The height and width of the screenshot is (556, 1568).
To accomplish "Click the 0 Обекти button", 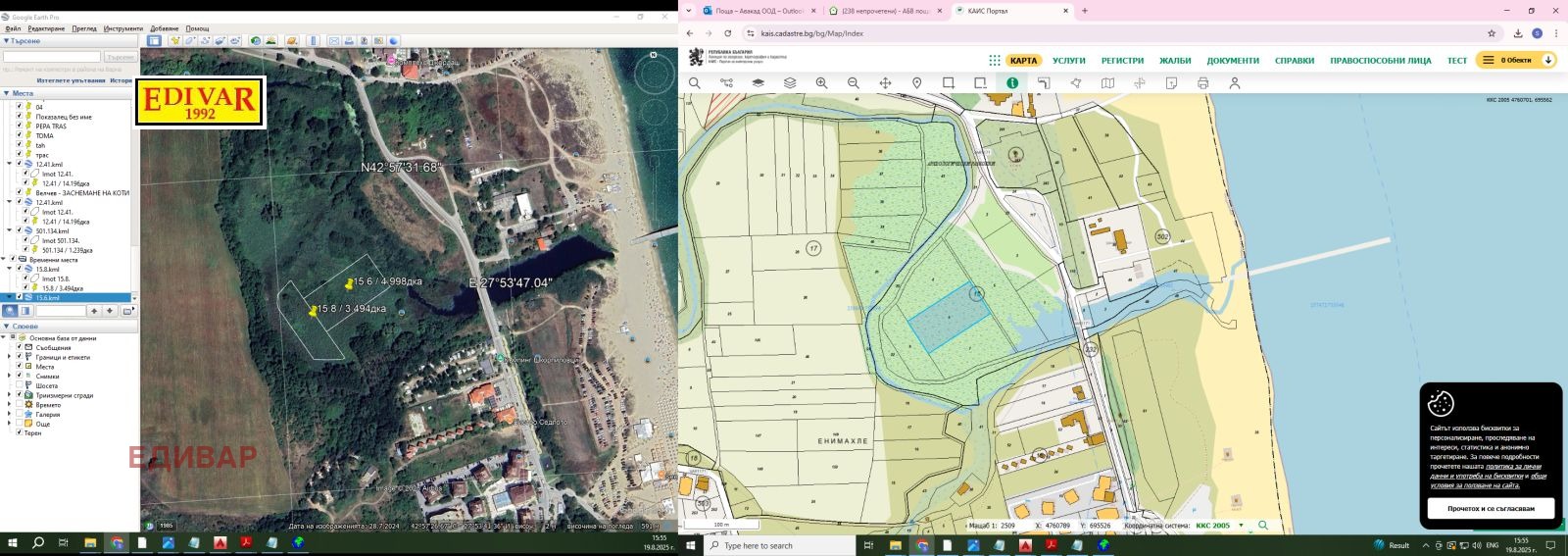I will coord(1515,61).
